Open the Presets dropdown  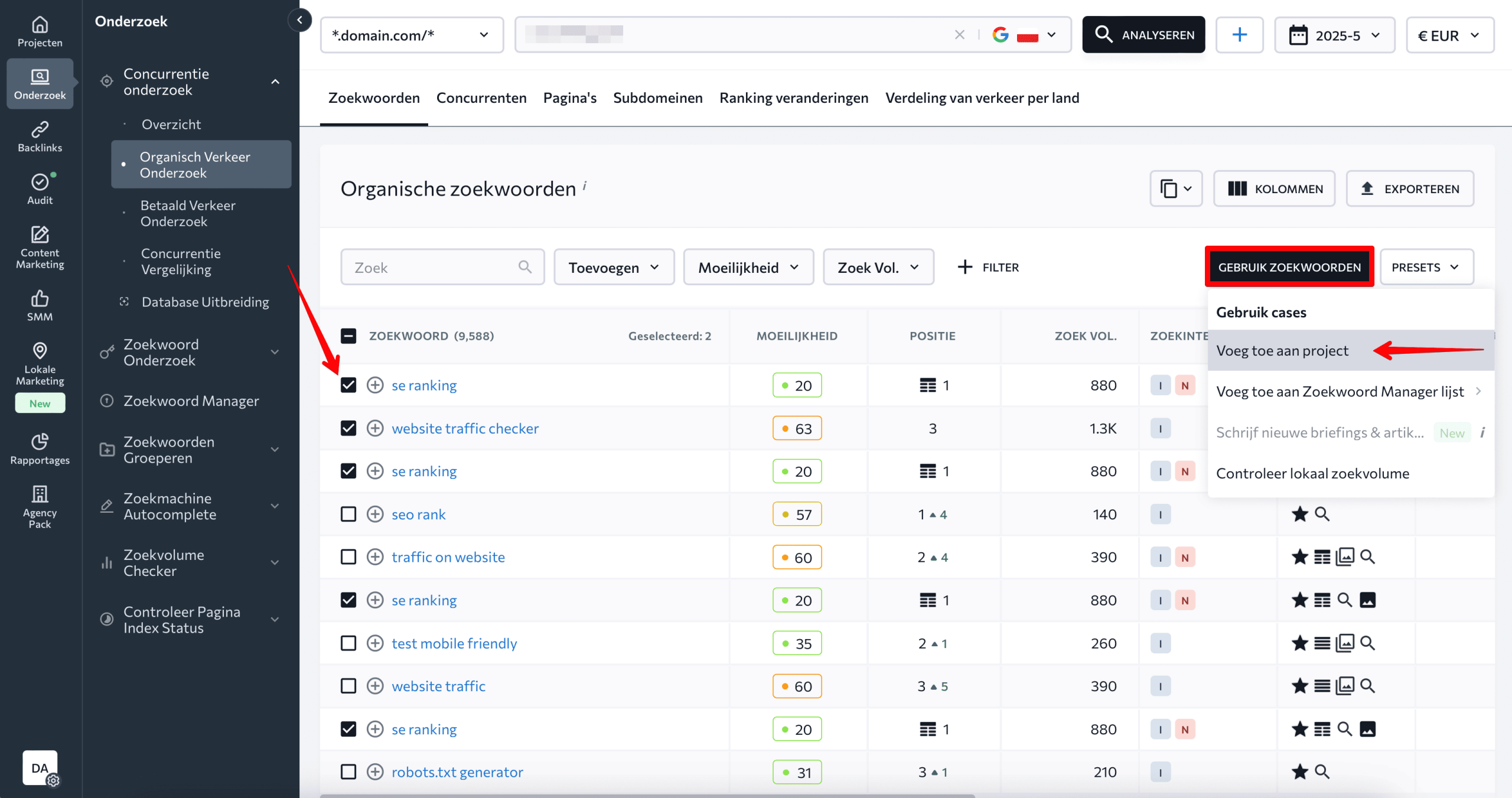(1426, 267)
